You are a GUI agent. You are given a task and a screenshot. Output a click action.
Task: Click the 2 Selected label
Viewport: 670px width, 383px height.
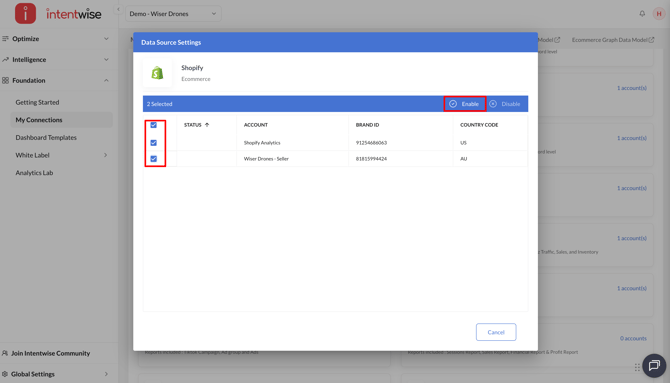[x=159, y=104]
